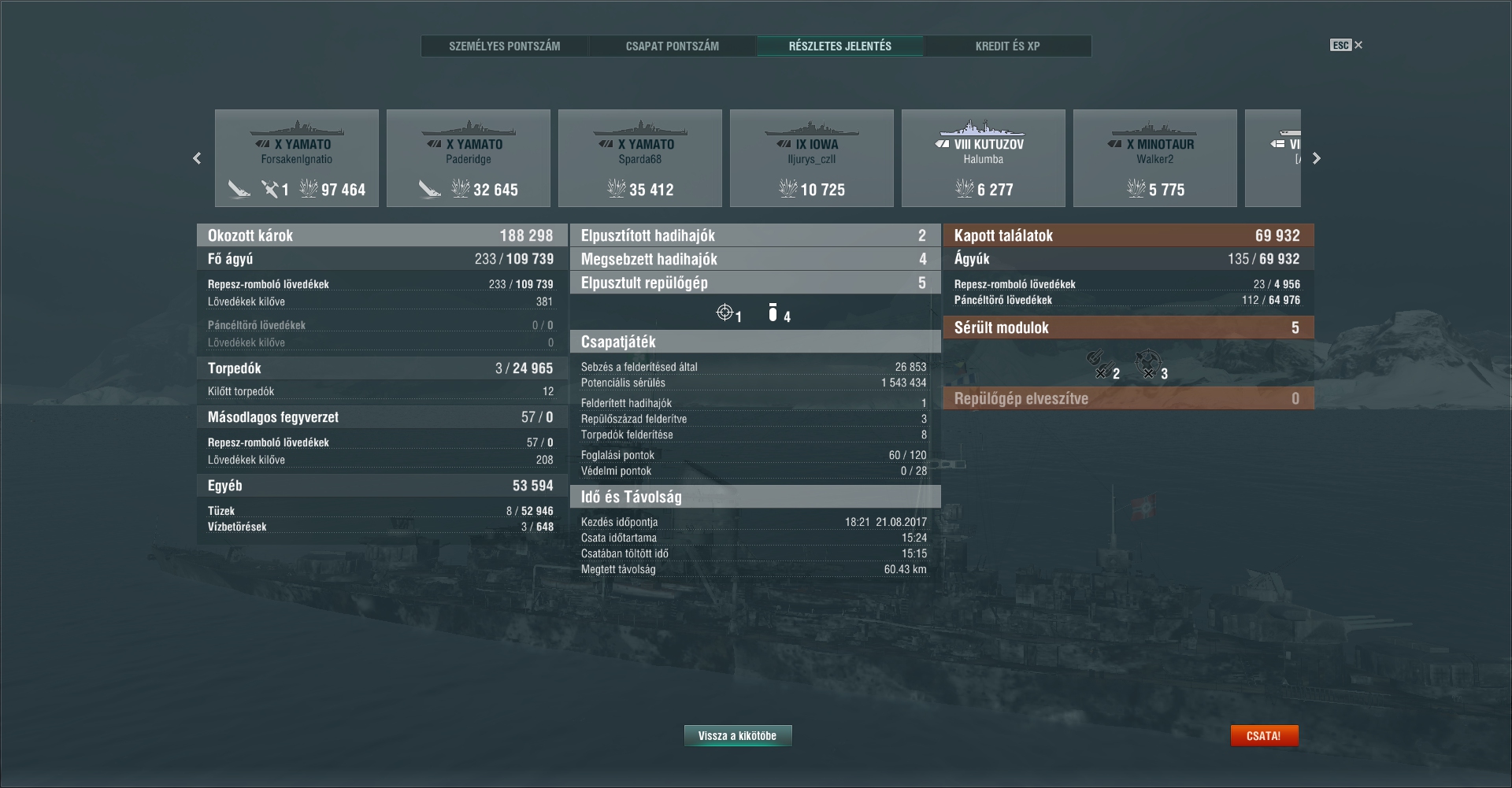1512x788 pixels.
Task: Select Iowa Iljurys_czII ship card
Action: [x=812, y=158]
